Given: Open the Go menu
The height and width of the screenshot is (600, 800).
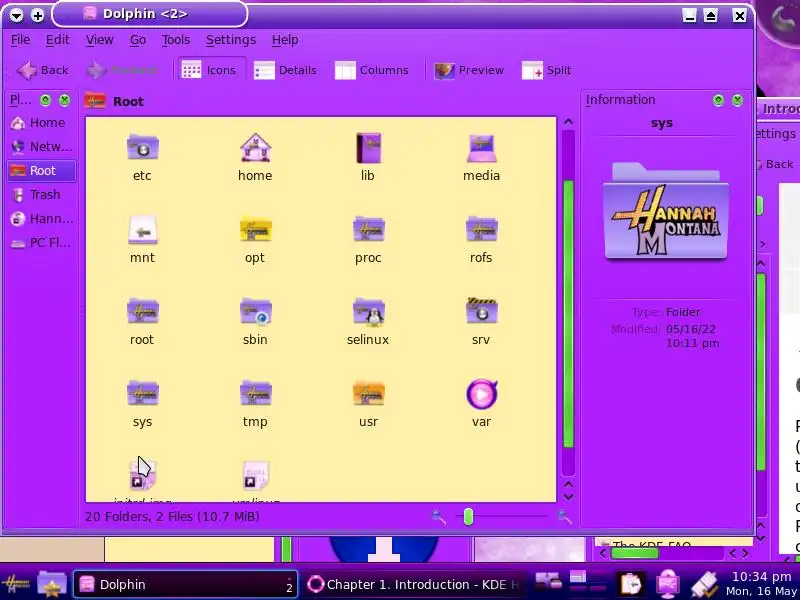Looking at the screenshot, I should pyautogui.click(x=138, y=40).
